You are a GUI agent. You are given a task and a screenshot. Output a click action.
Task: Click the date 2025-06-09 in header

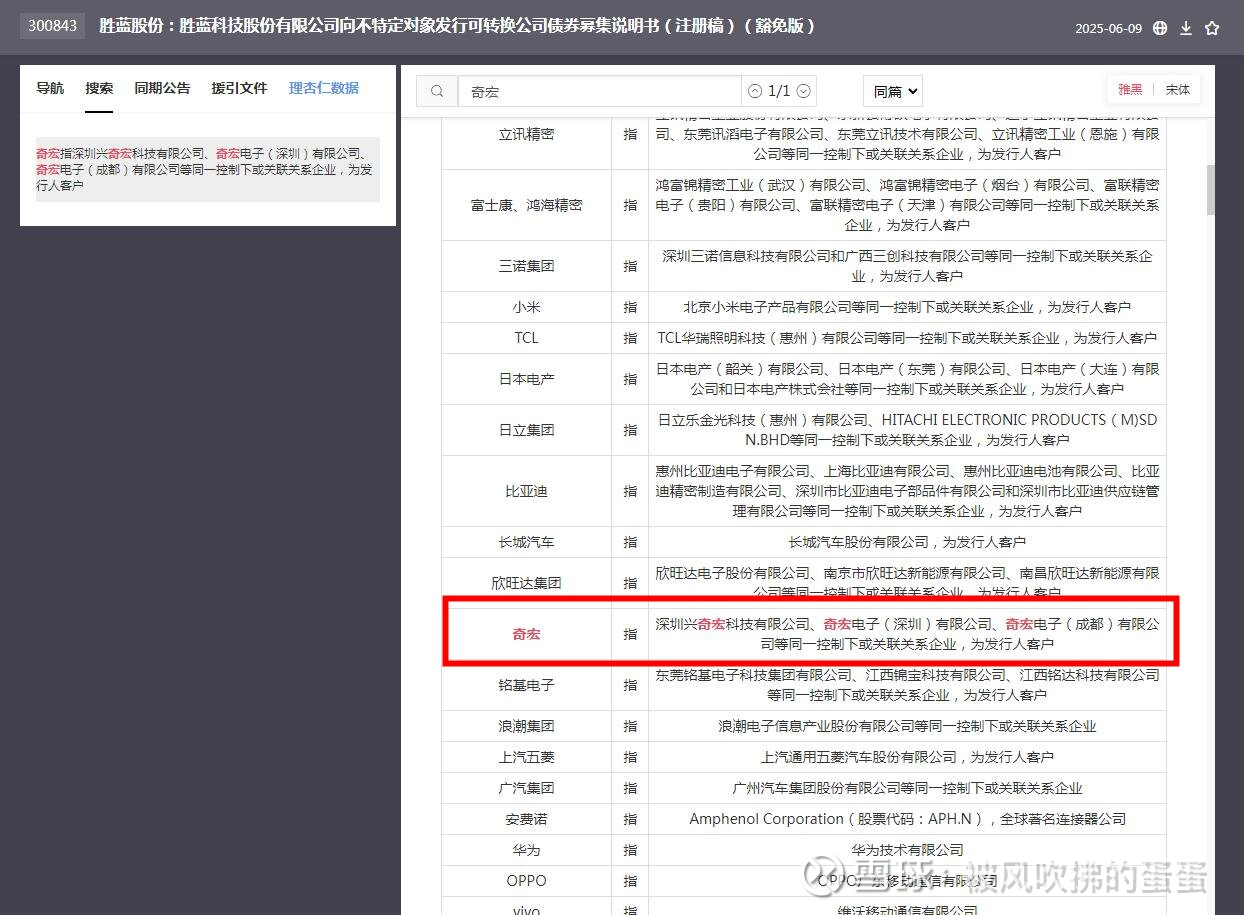click(1108, 29)
